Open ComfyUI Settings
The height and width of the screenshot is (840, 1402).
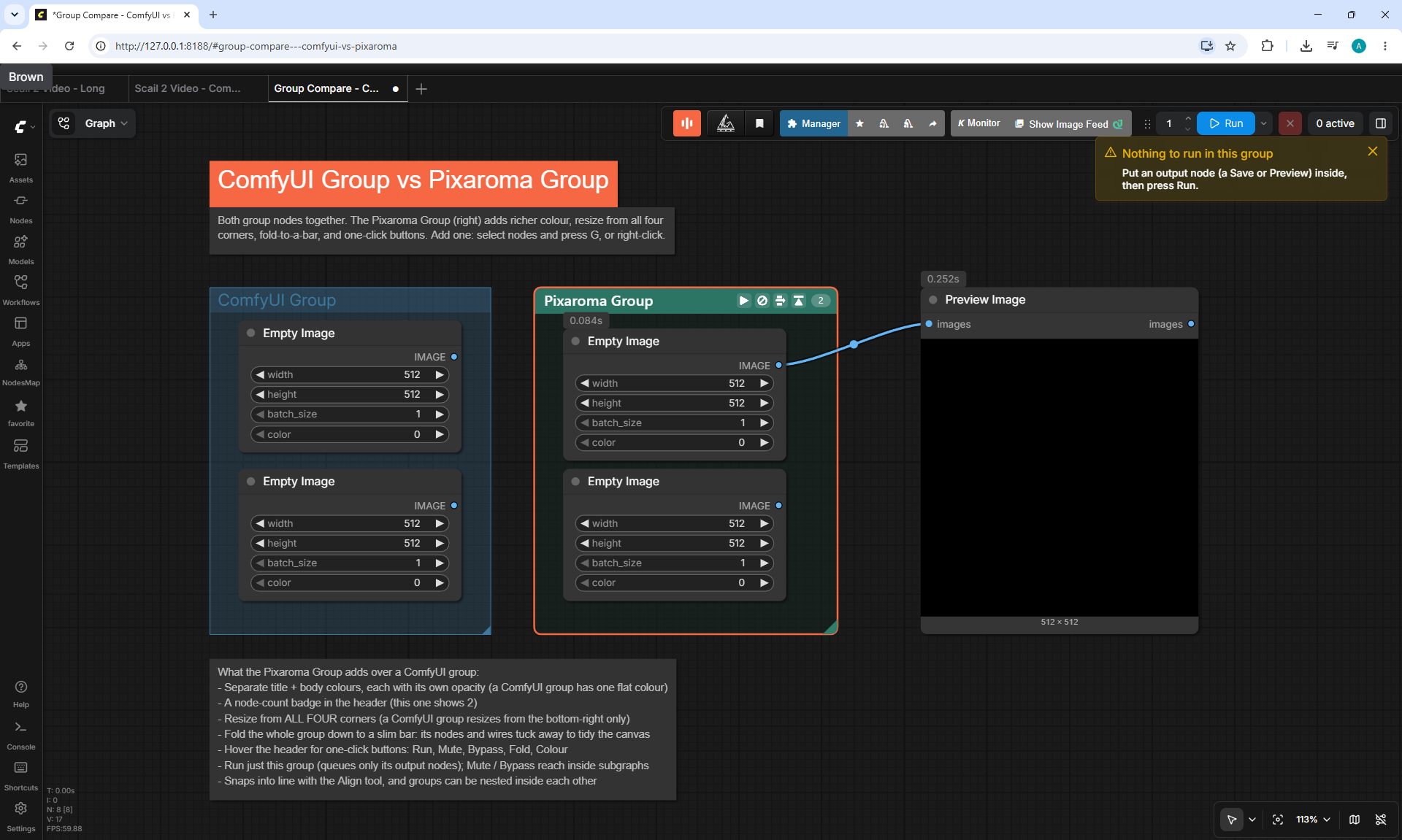point(21,817)
